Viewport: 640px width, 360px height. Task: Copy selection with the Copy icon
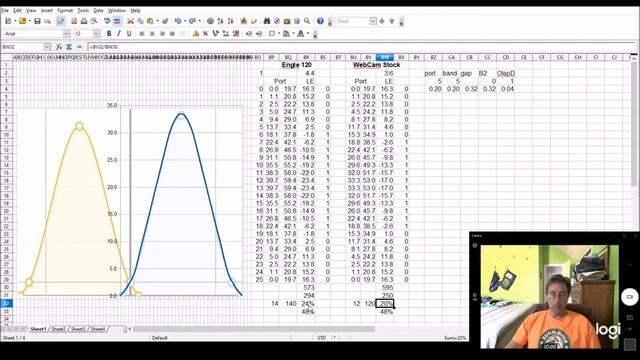pyautogui.click(x=140, y=21)
